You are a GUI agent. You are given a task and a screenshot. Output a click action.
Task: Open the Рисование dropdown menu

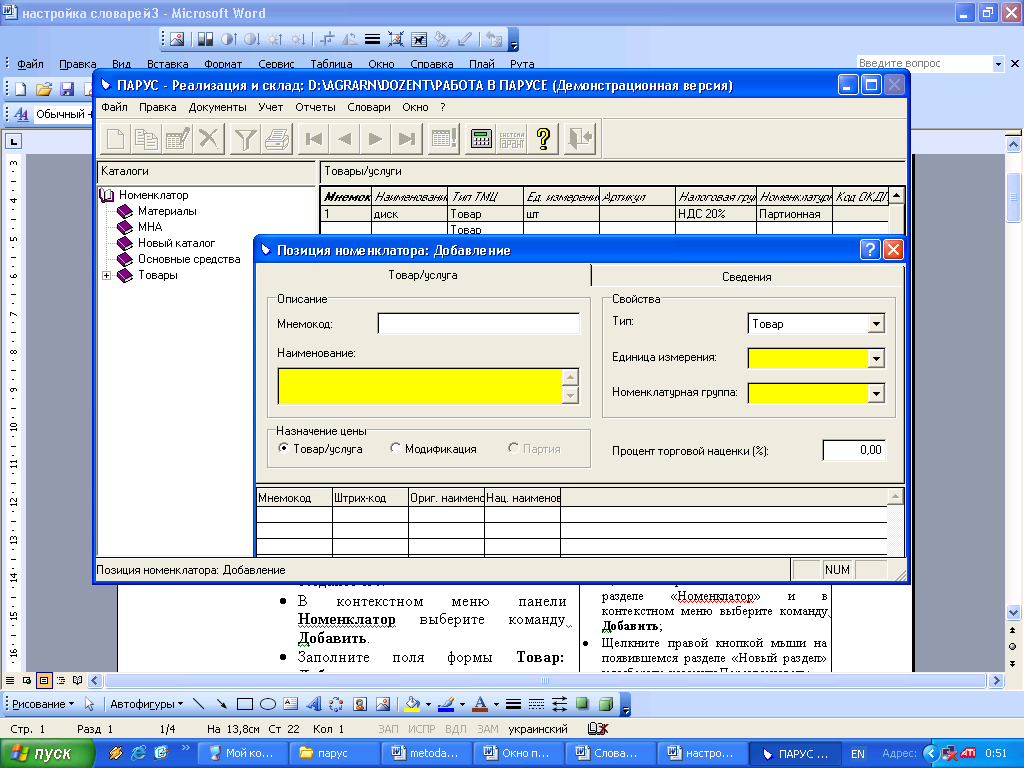click(43, 704)
